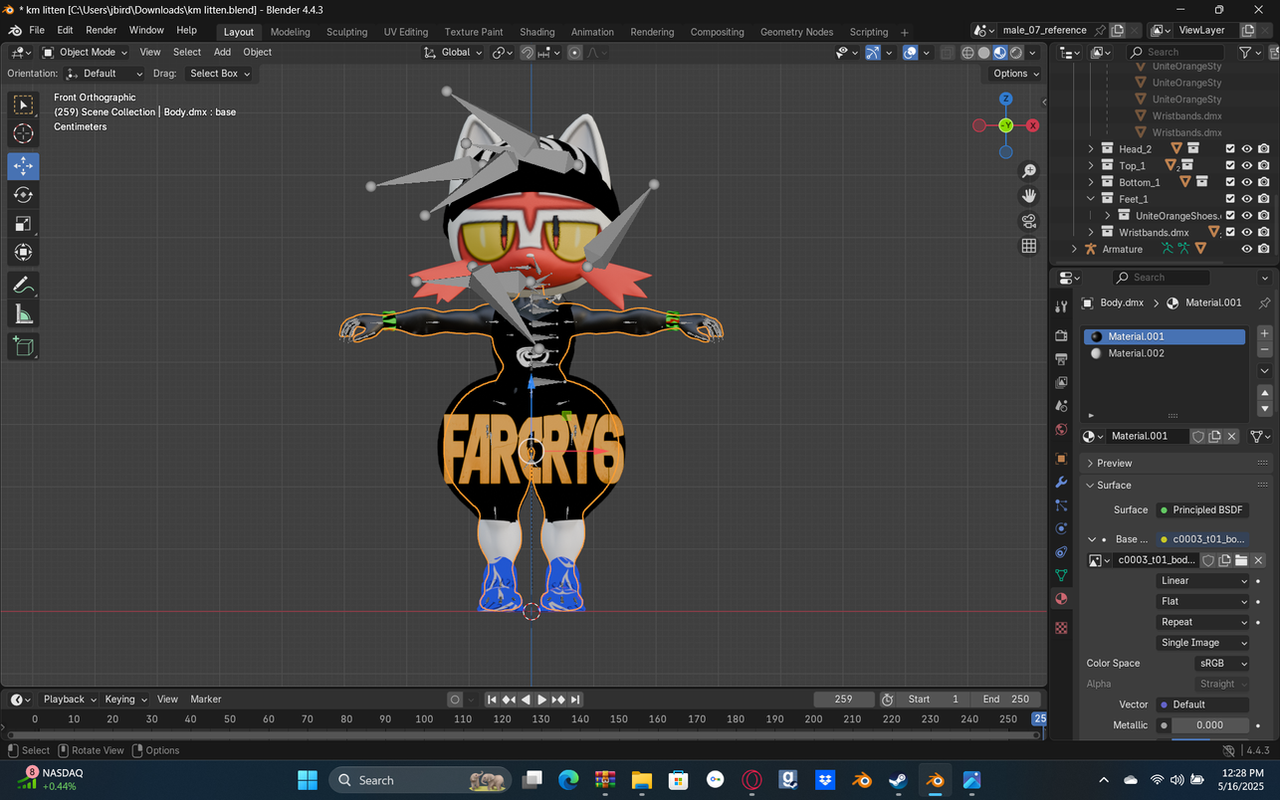Activate the Scale tool
Screen dimensions: 1280x800
click(x=23, y=224)
